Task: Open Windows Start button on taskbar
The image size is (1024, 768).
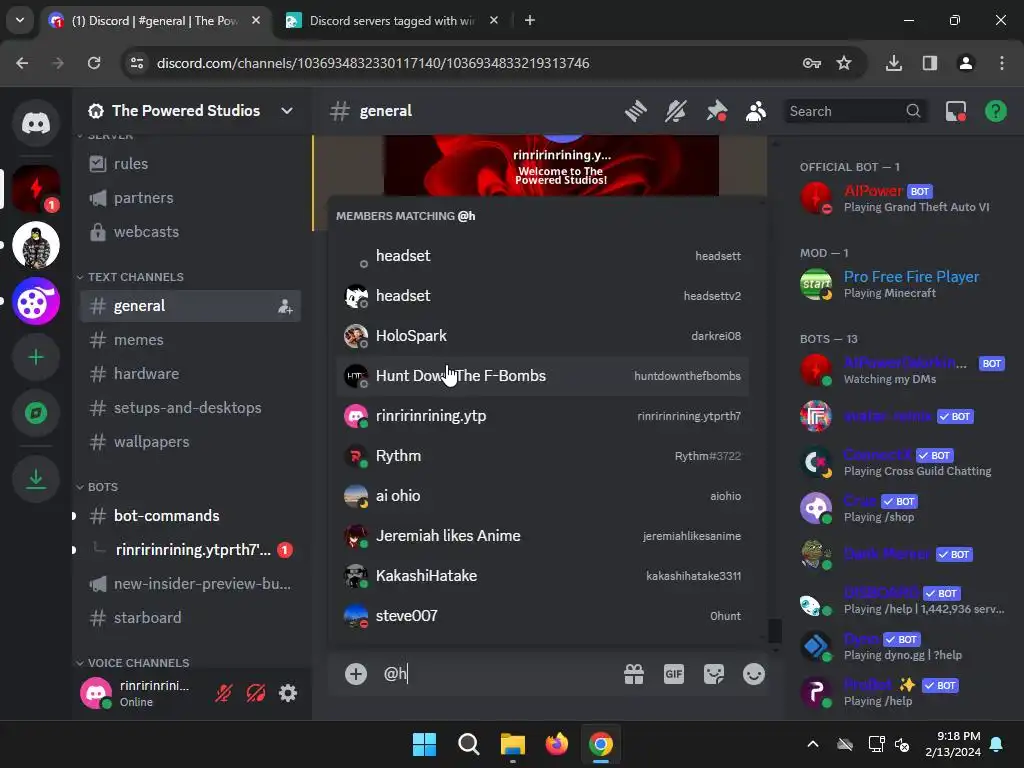Action: coord(424,744)
